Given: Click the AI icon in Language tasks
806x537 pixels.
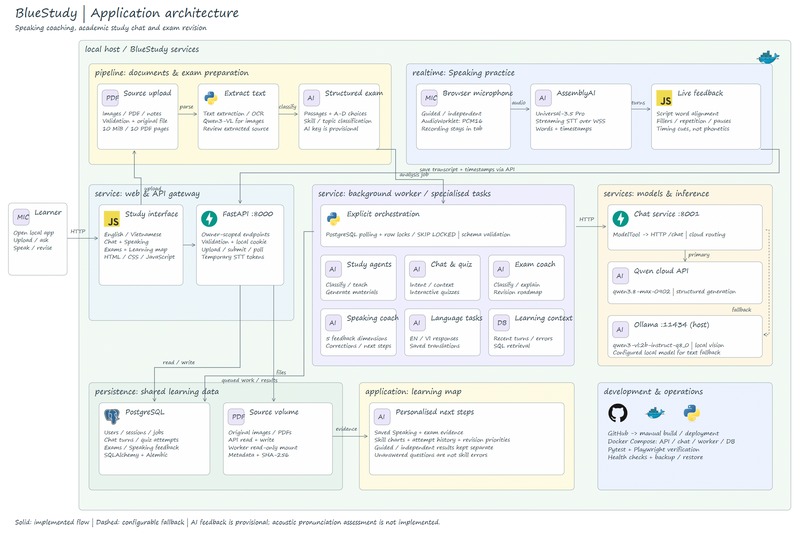Looking at the screenshot, I should point(417,323).
